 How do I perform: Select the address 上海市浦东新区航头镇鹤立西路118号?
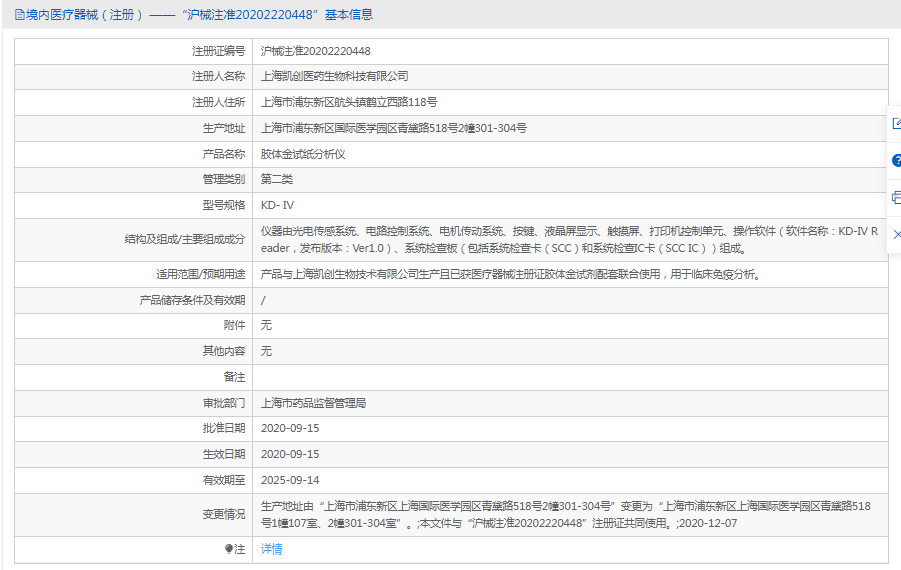tap(349, 102)
